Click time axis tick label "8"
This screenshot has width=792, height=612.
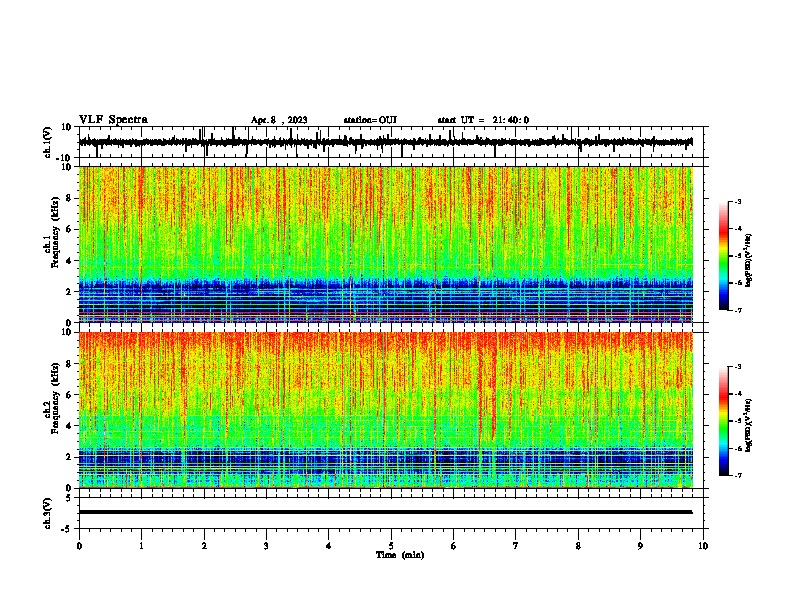point(578,546)
